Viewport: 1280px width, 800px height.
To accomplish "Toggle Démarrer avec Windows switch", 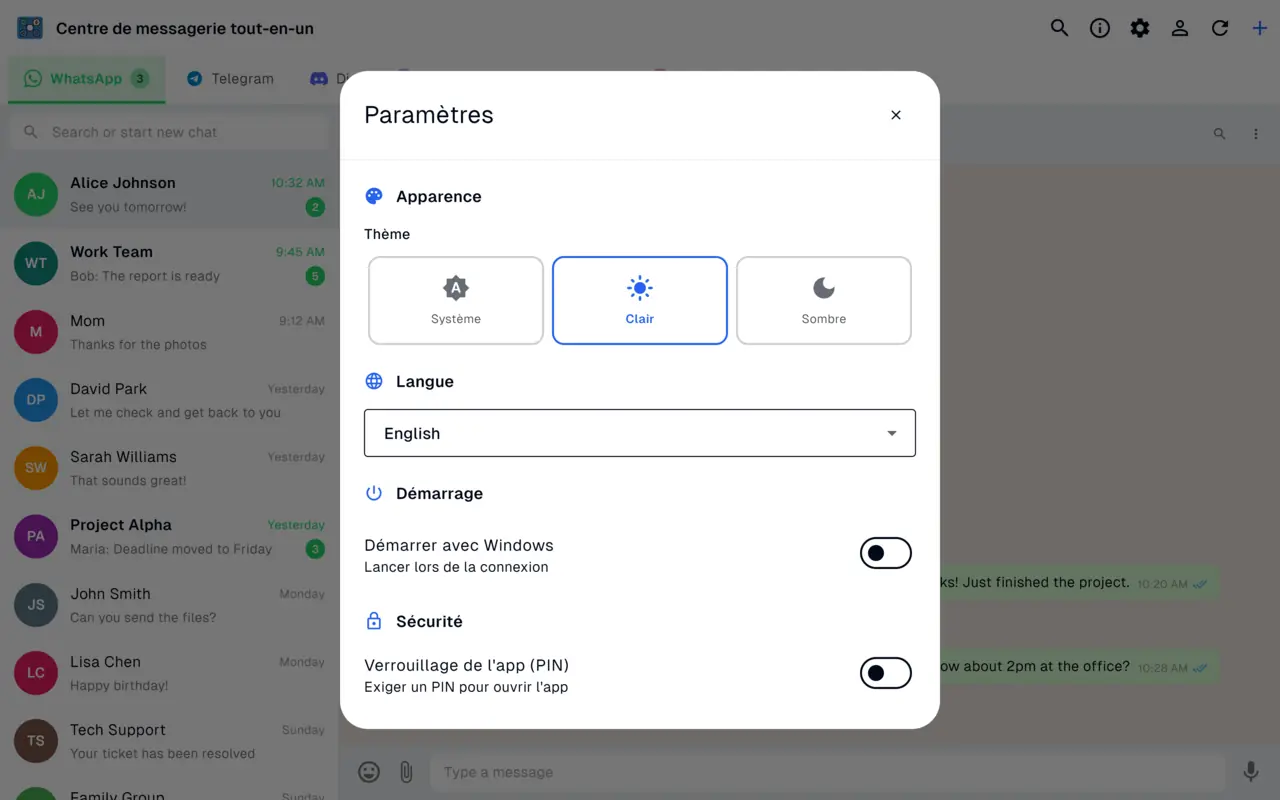I will point(886,553).
